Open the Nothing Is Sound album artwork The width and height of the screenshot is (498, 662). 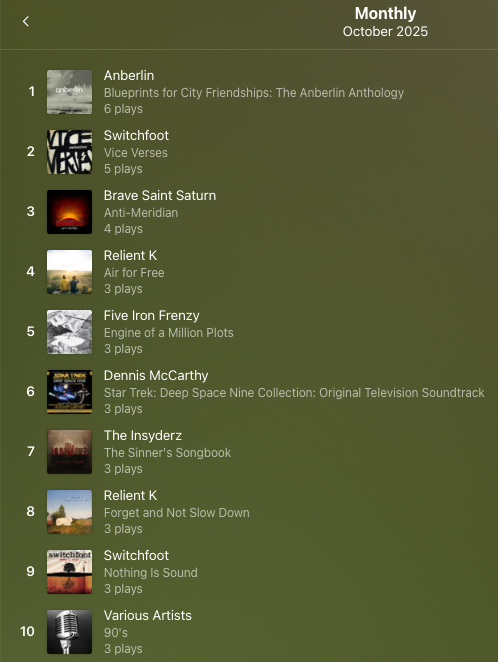click(x=69, y=572)
